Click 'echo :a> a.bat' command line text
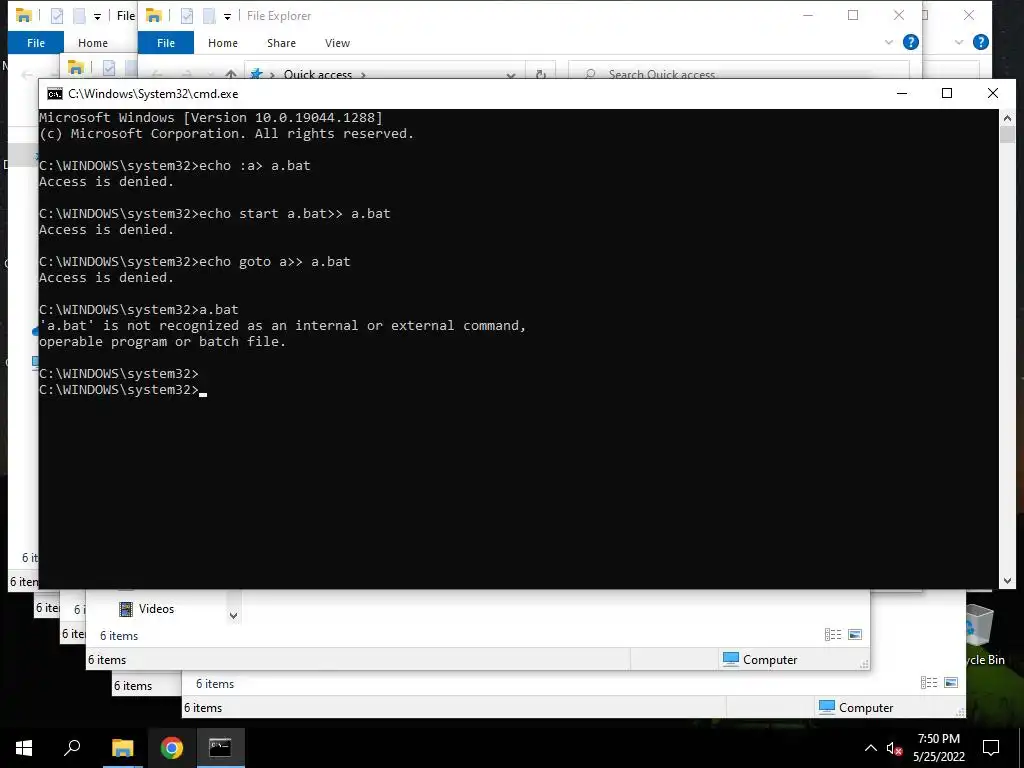Screen dimensions: 1024x768 click(x=255, y=165)
